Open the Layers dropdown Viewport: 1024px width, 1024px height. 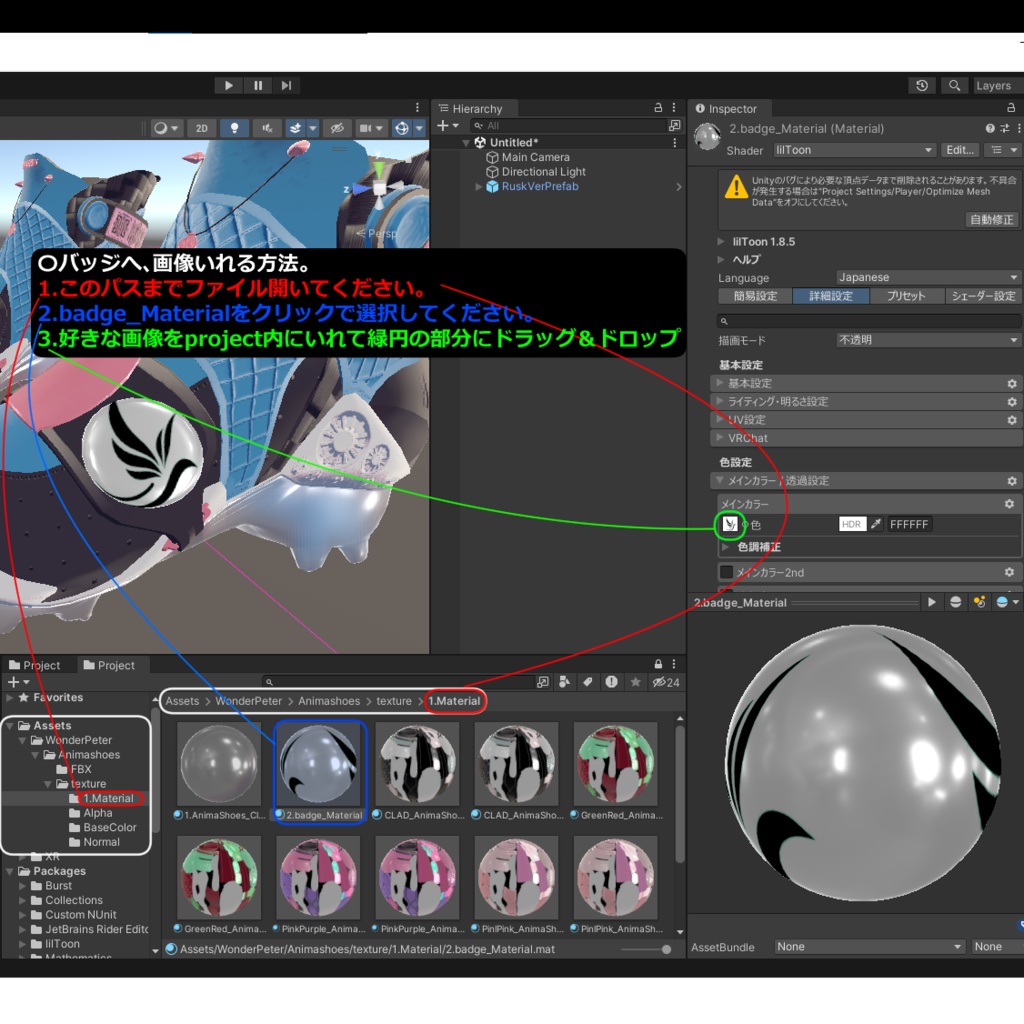tap(997, 86)
